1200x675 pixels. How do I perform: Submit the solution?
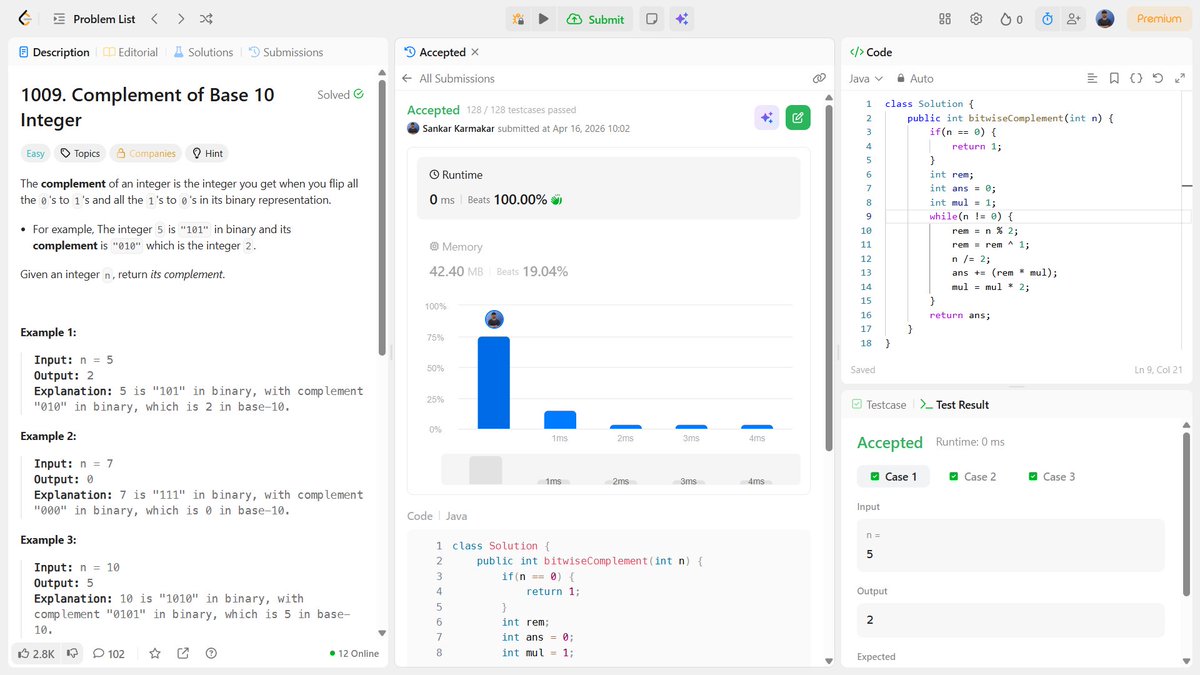[595, 19]
